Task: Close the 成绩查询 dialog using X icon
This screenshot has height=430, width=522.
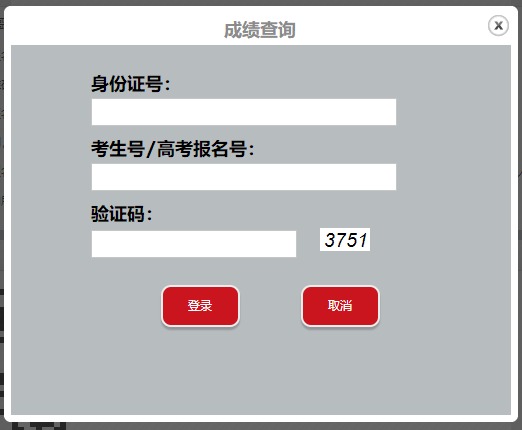Action: 498,26
